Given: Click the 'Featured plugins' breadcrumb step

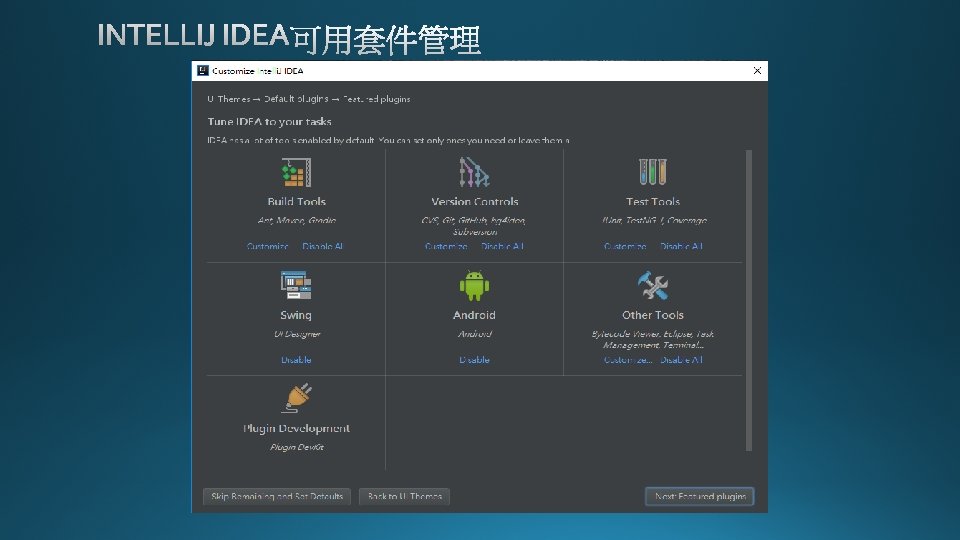Looking at the screenshot, I should click(377, 99).
